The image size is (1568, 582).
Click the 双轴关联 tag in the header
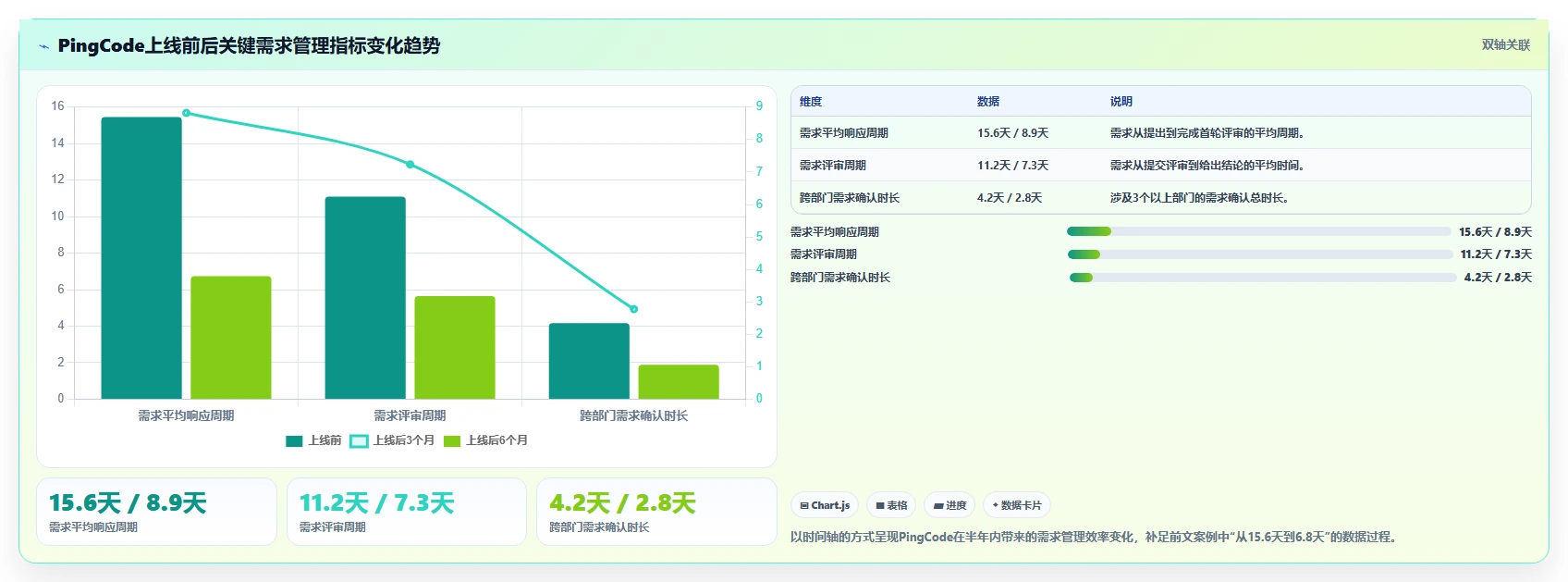pos(1505,45)
